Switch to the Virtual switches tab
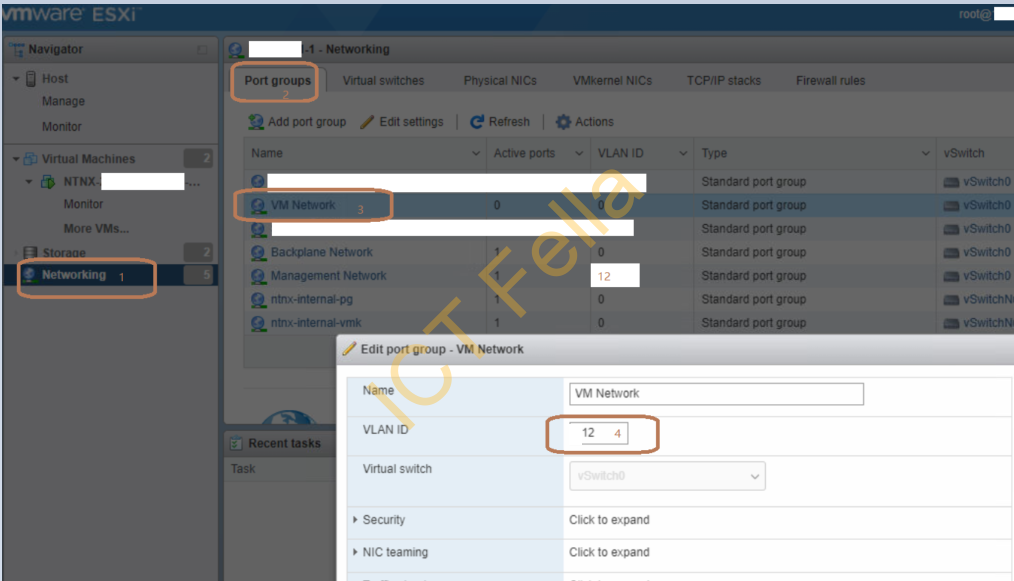 (383, 81)
